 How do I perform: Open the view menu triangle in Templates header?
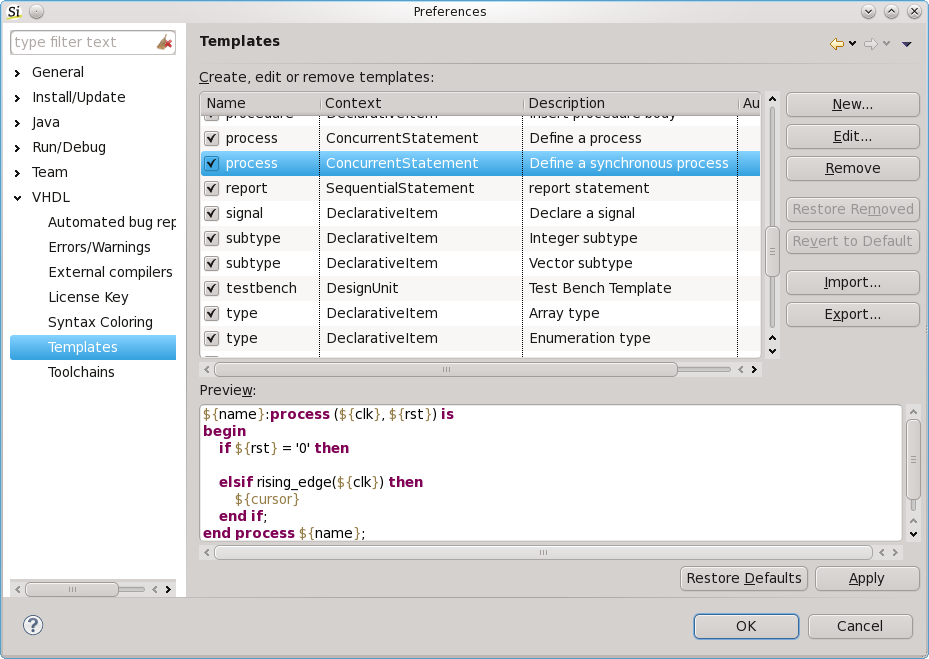click(x=906, y=44)
